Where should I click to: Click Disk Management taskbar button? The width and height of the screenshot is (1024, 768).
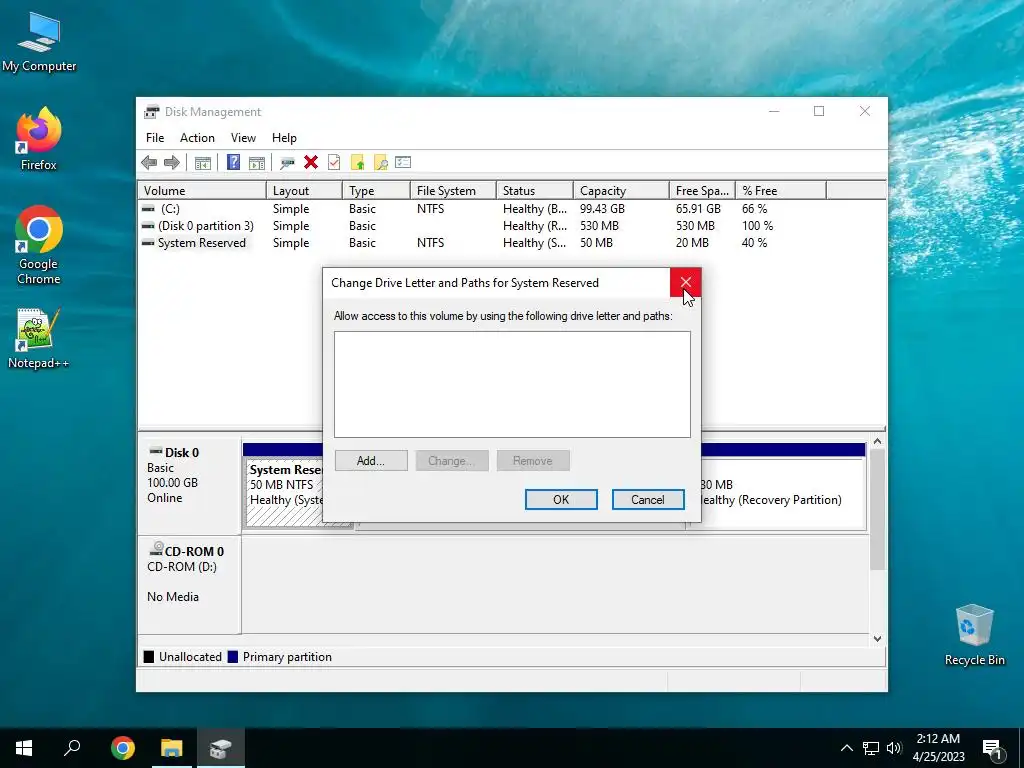221,748
